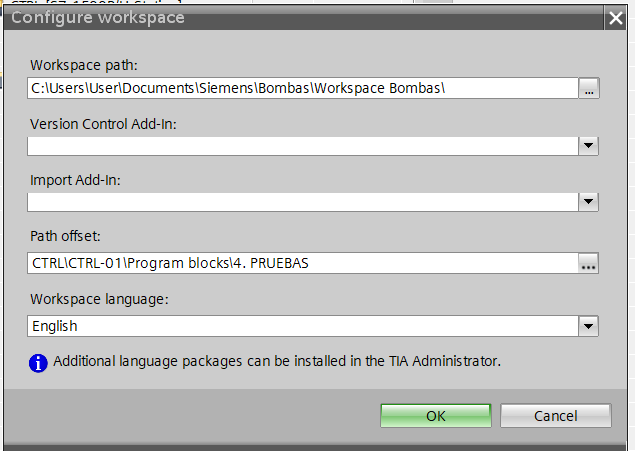Expand the Import Add-In dropdown arrow
The width and height of the screenshot is (635, 451).
coord(589,202)
